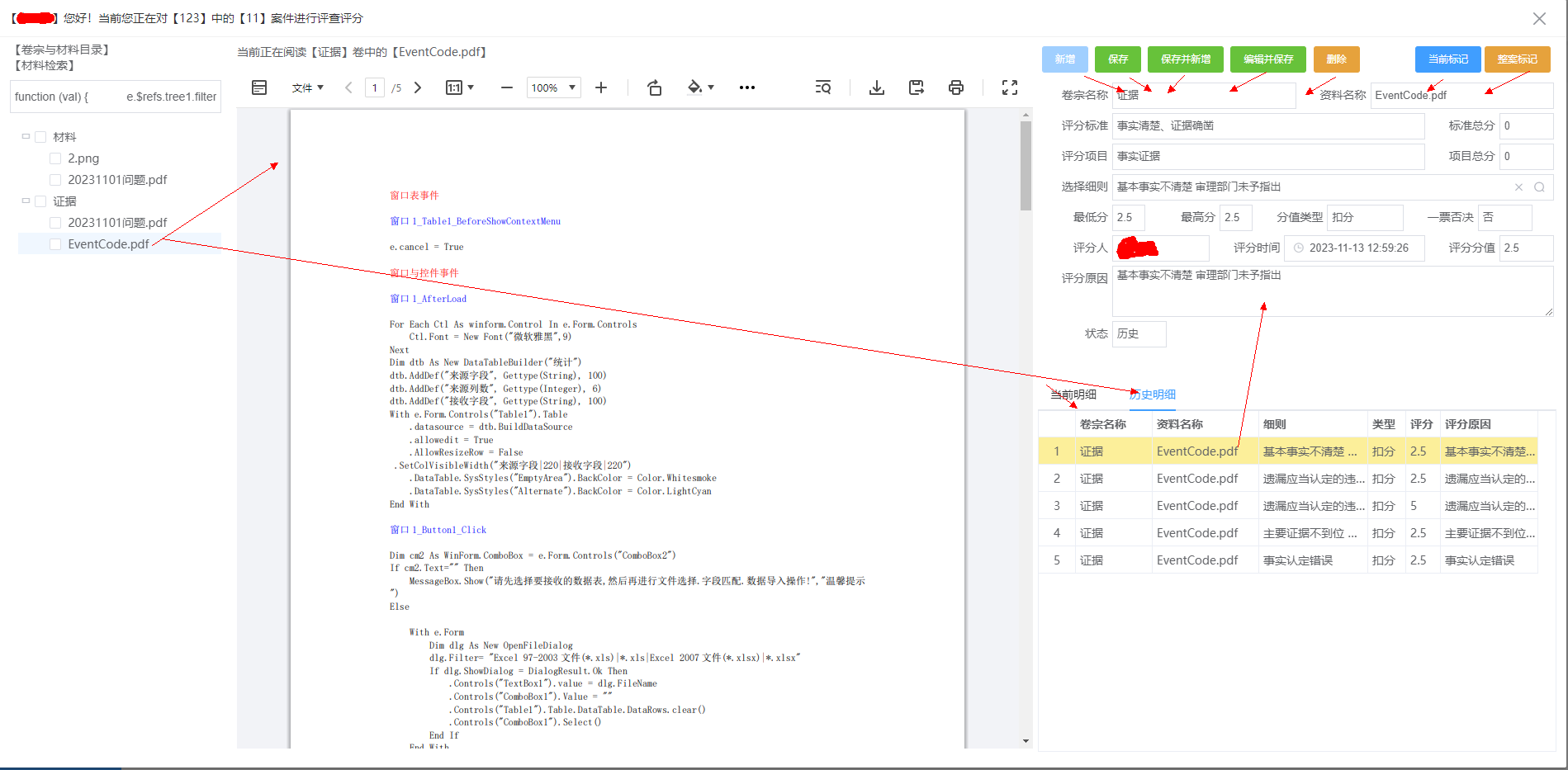Screen dimensions: 1568x770
Task: Check 20231101问题.pdf under 证据
Action: 55,223
